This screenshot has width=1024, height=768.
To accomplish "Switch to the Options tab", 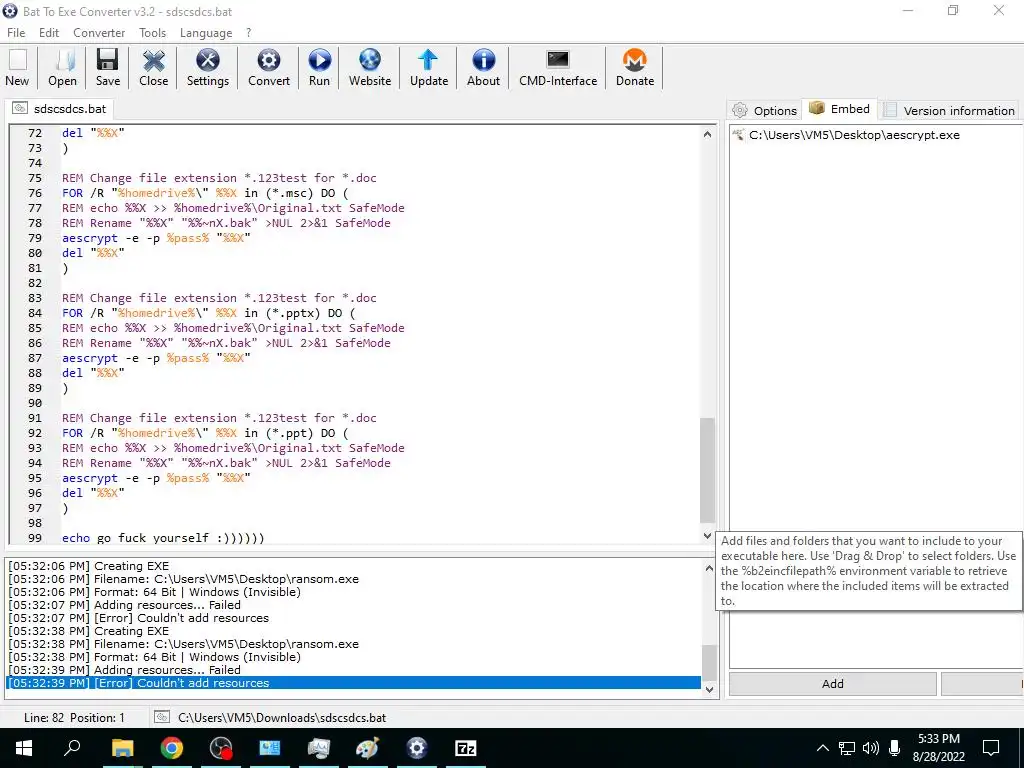I will tap(763, 110).
